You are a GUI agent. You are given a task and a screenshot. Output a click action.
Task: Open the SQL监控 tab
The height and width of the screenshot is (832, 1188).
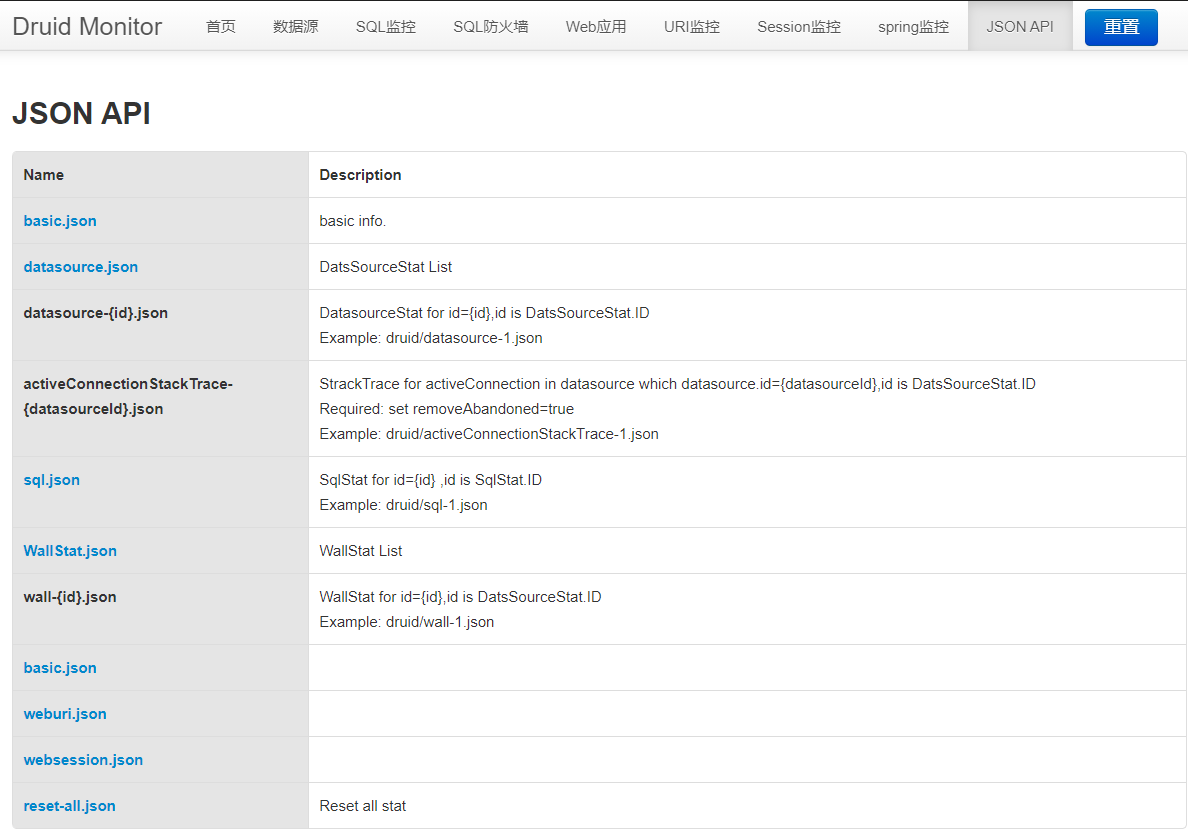click(x=386, y=27)
